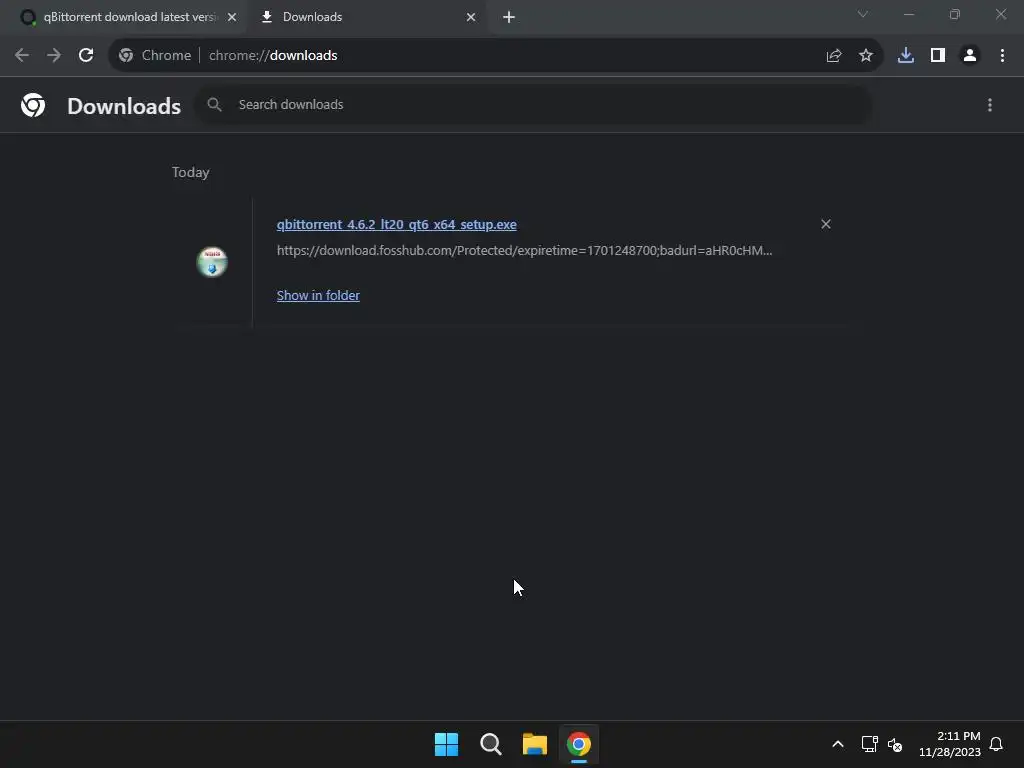Open the clock showing 2:11 PM
The width and height of the screenshot is (1024, 768).
click(x=950, y=744)
